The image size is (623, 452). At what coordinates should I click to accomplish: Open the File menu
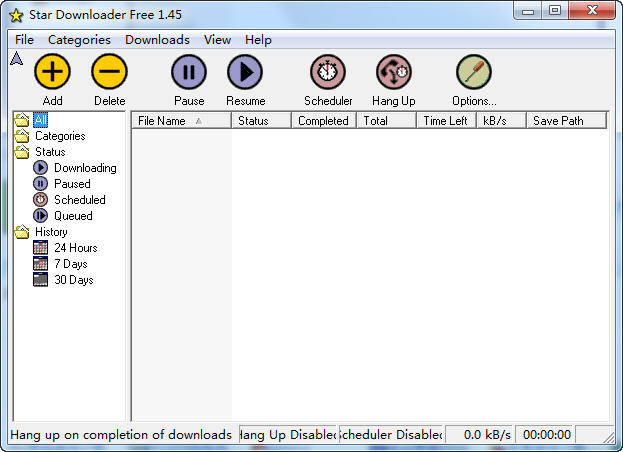tap(24, 40)
